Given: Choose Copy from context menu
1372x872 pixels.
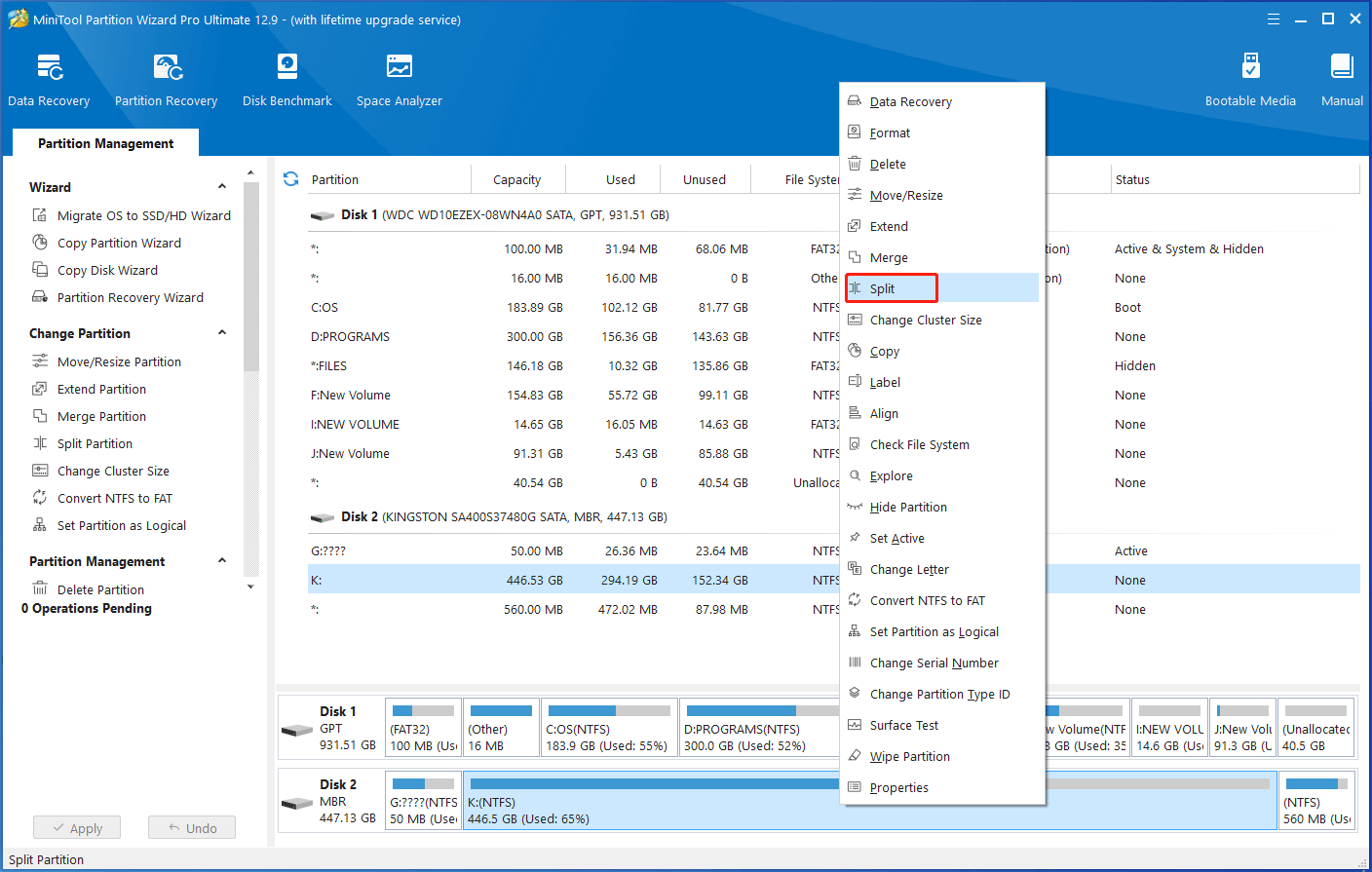Looking at the screenshot, I should [x=941, y=351].
